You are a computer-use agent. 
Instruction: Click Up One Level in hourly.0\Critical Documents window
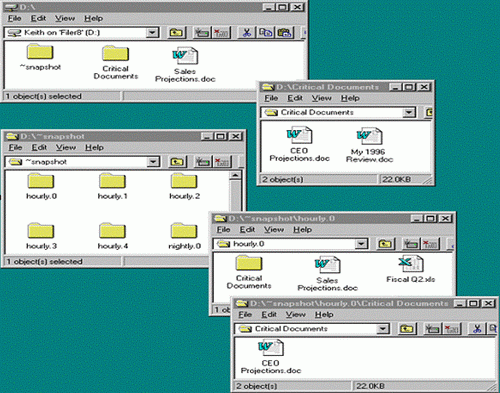(407, 329)
